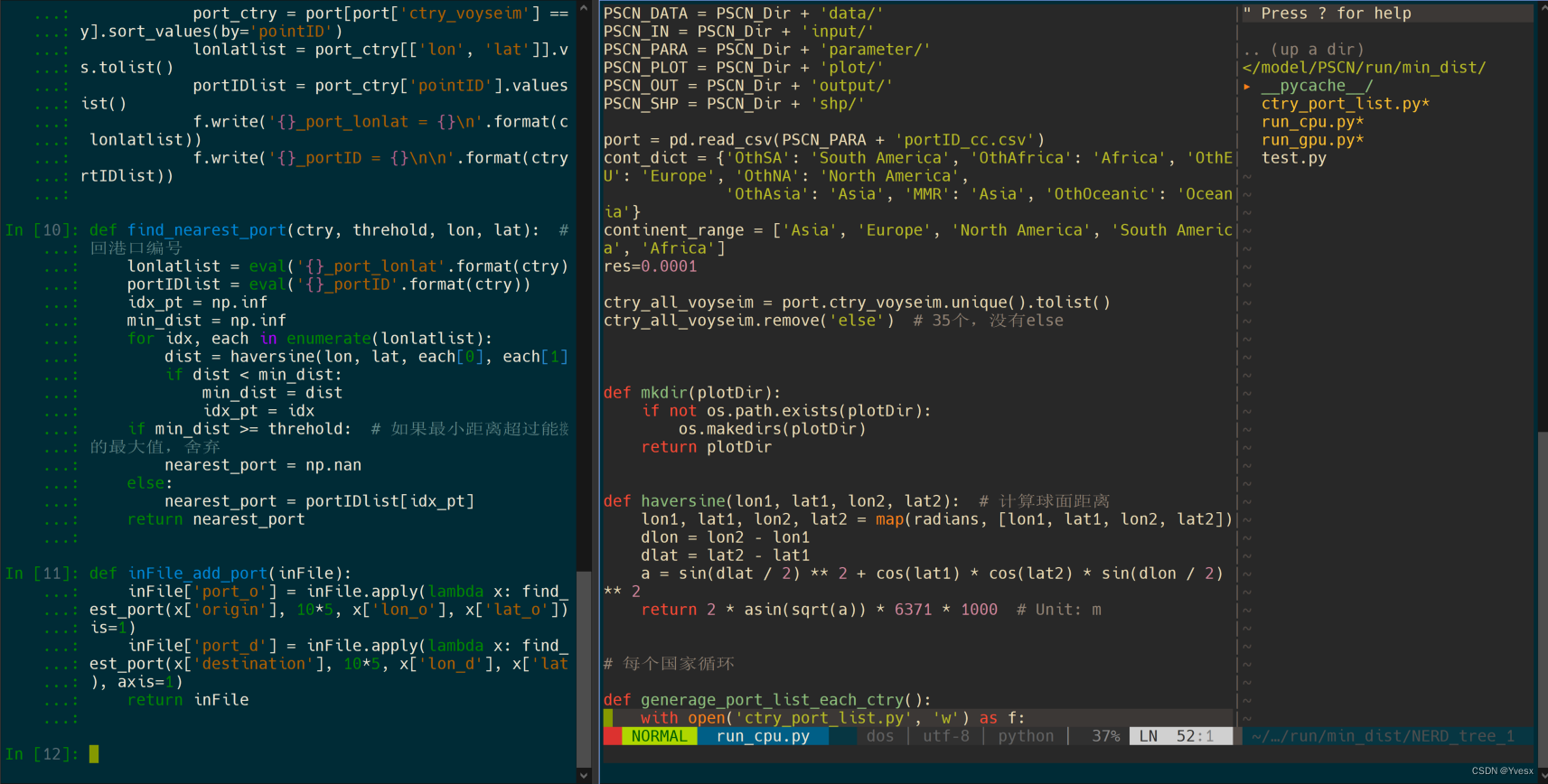Click the scrollbar down arrow of IPython pane
The width and height of the screenshot is (1548, 784).
coord(584,775)
